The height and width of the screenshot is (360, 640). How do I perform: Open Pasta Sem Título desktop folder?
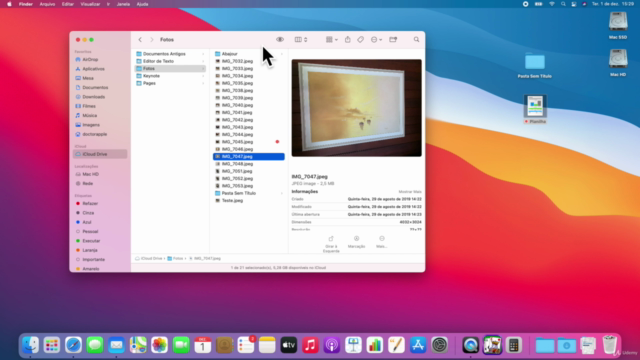[x=535, y=65]
